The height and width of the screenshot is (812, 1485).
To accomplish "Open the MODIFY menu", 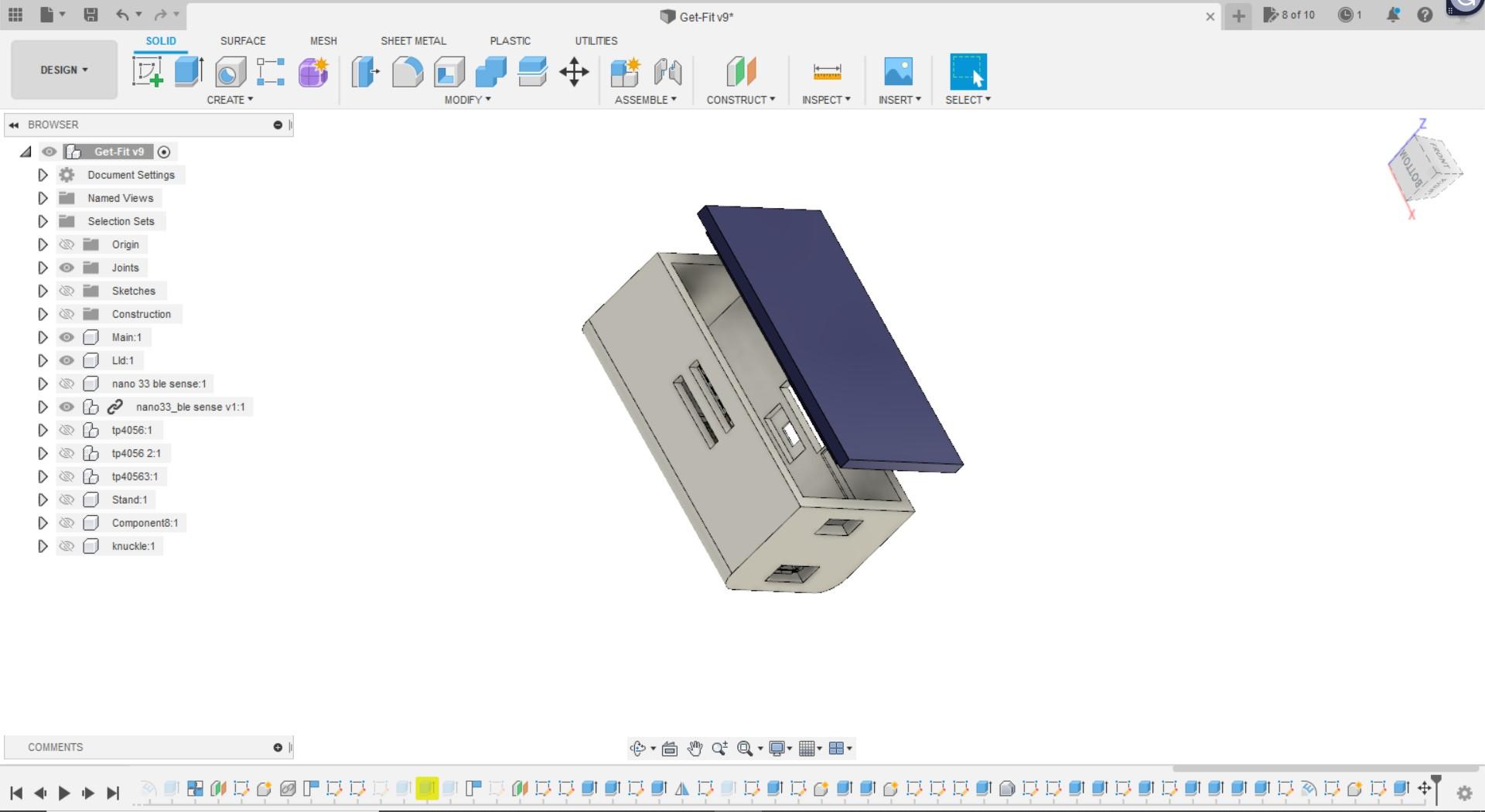I will coord(467,100).
